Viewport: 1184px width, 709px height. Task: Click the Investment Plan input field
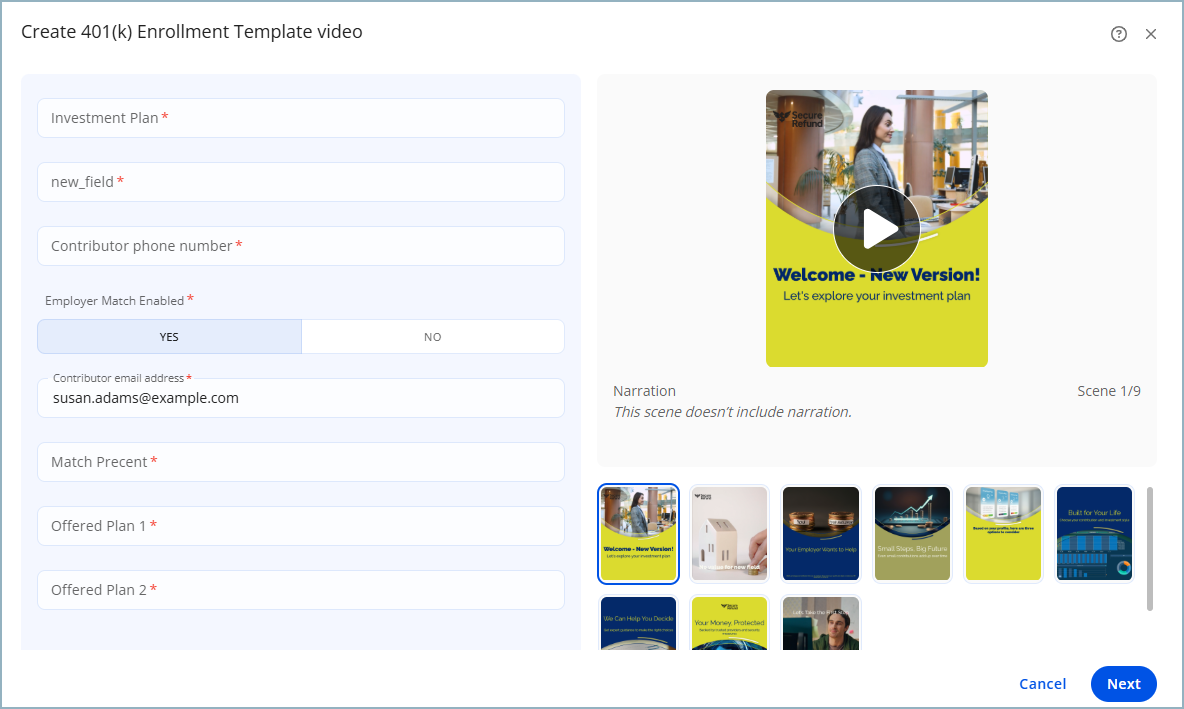[300, 118]
